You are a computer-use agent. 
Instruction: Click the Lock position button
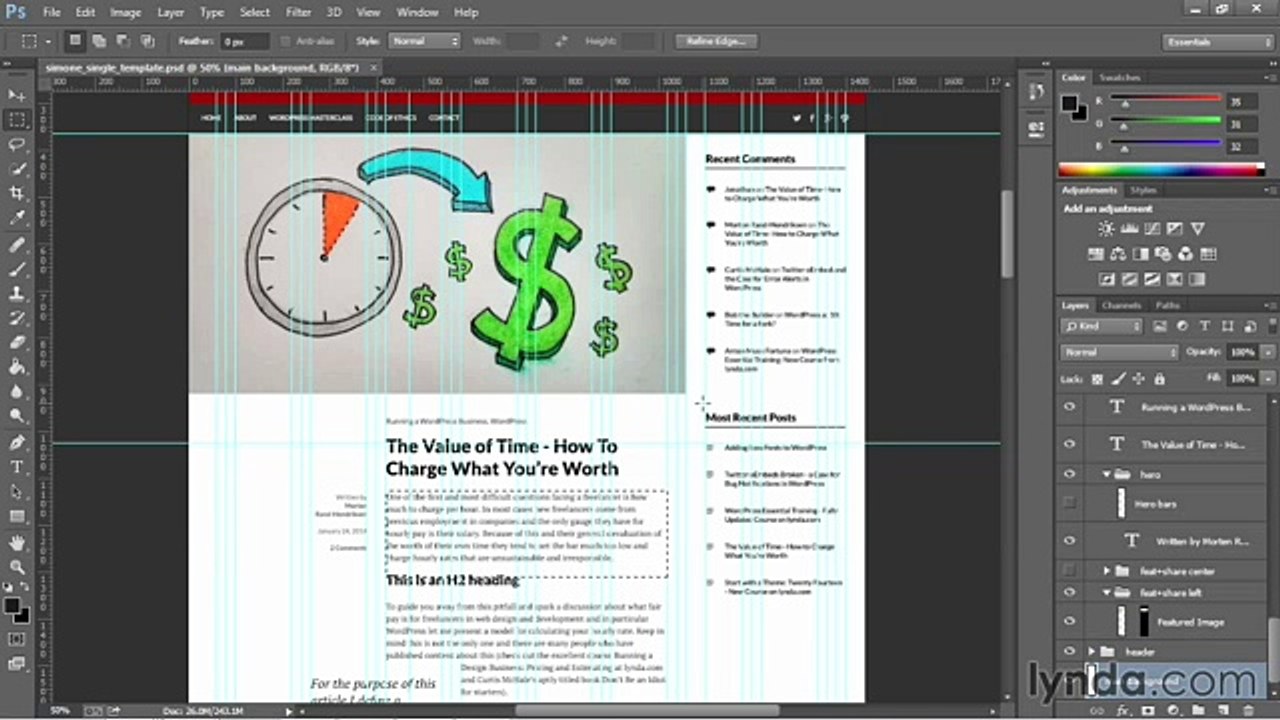[1139, 379]
